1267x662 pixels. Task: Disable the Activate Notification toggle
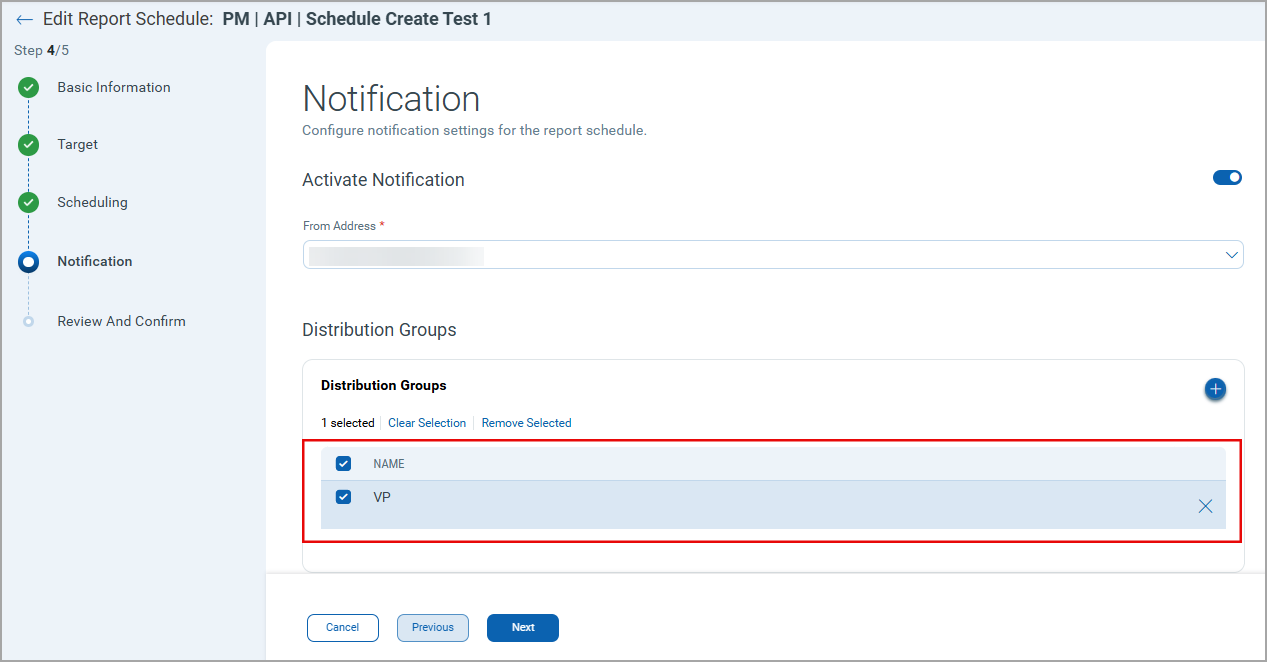point(1227,177)
